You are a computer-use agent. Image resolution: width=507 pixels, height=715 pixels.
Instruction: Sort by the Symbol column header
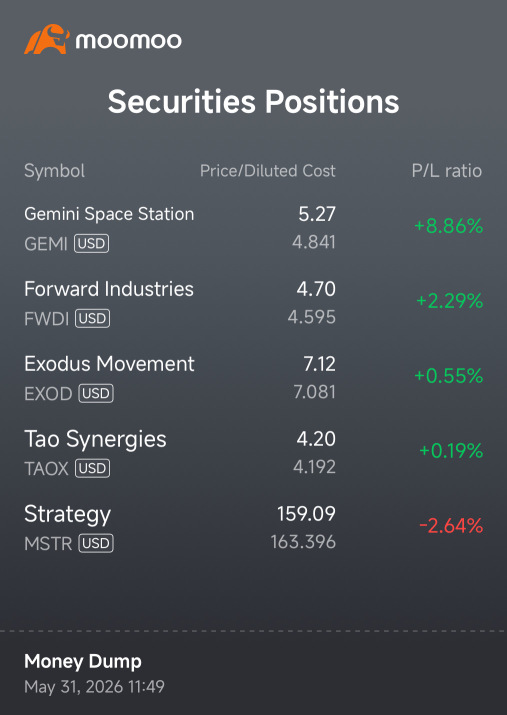[54, 171]
